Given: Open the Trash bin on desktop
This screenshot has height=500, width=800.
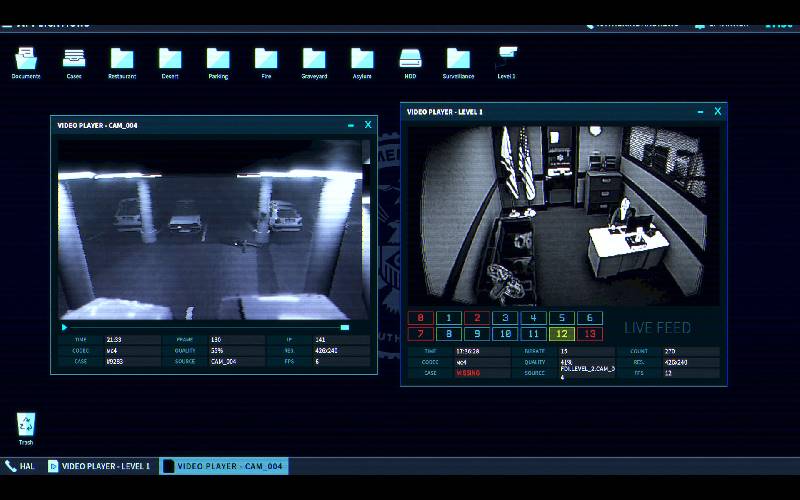Looking at the screenshot, I should tap(26, 425).
